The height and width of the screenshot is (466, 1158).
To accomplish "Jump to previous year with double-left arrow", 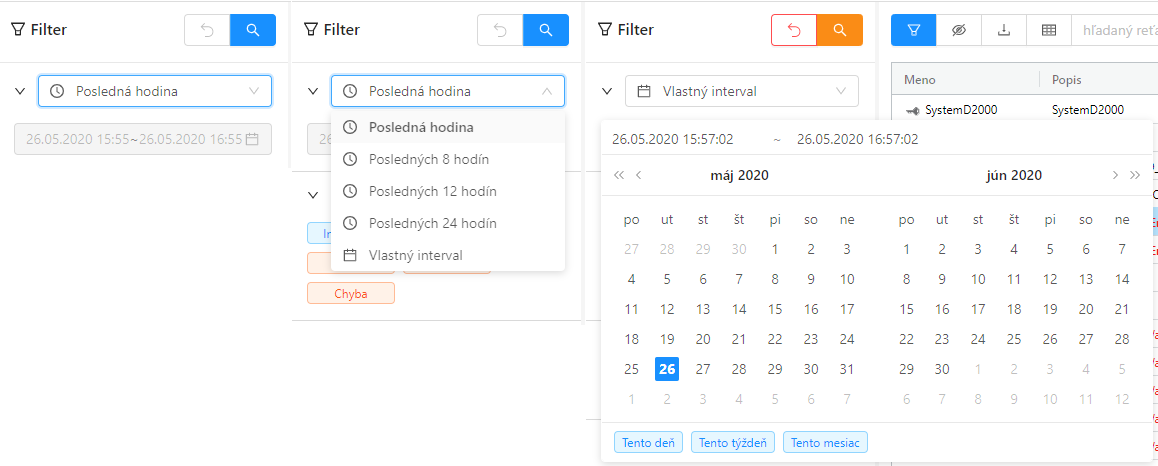I will click(619, 175).
